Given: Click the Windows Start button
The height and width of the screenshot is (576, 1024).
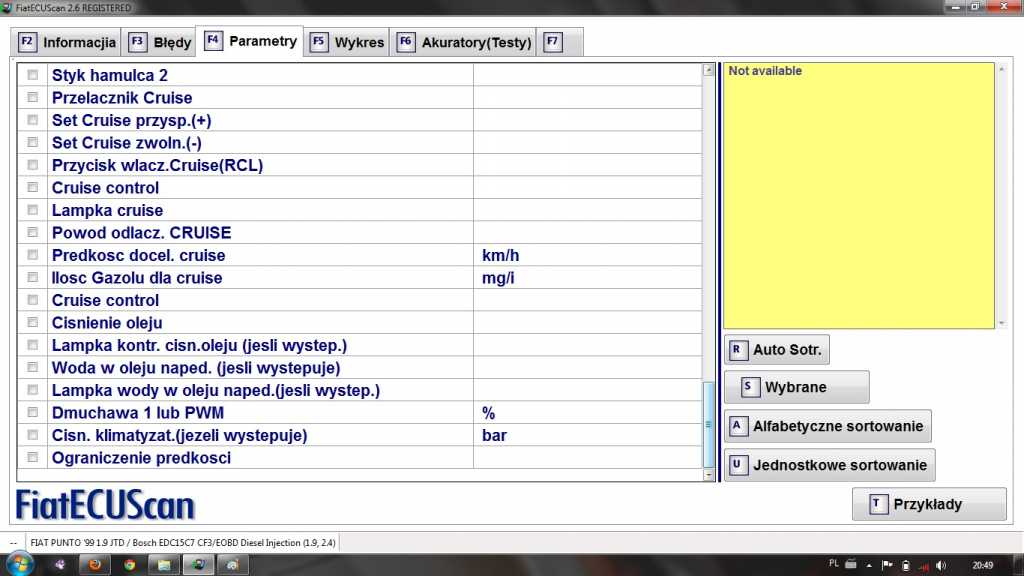Looking at the screenshot, I should 19,563.
